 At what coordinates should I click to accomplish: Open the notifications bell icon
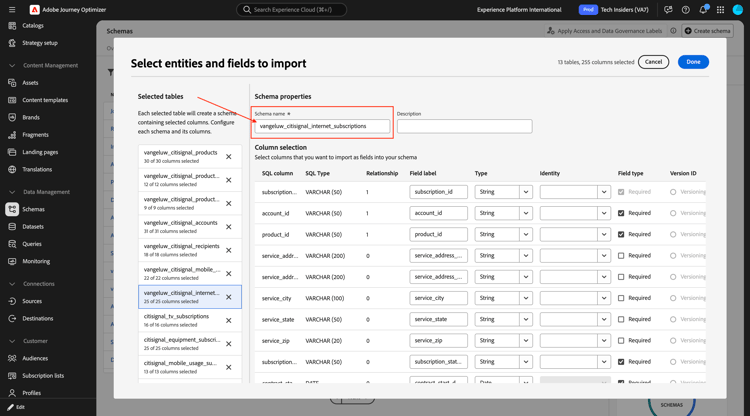coord(703,10)
